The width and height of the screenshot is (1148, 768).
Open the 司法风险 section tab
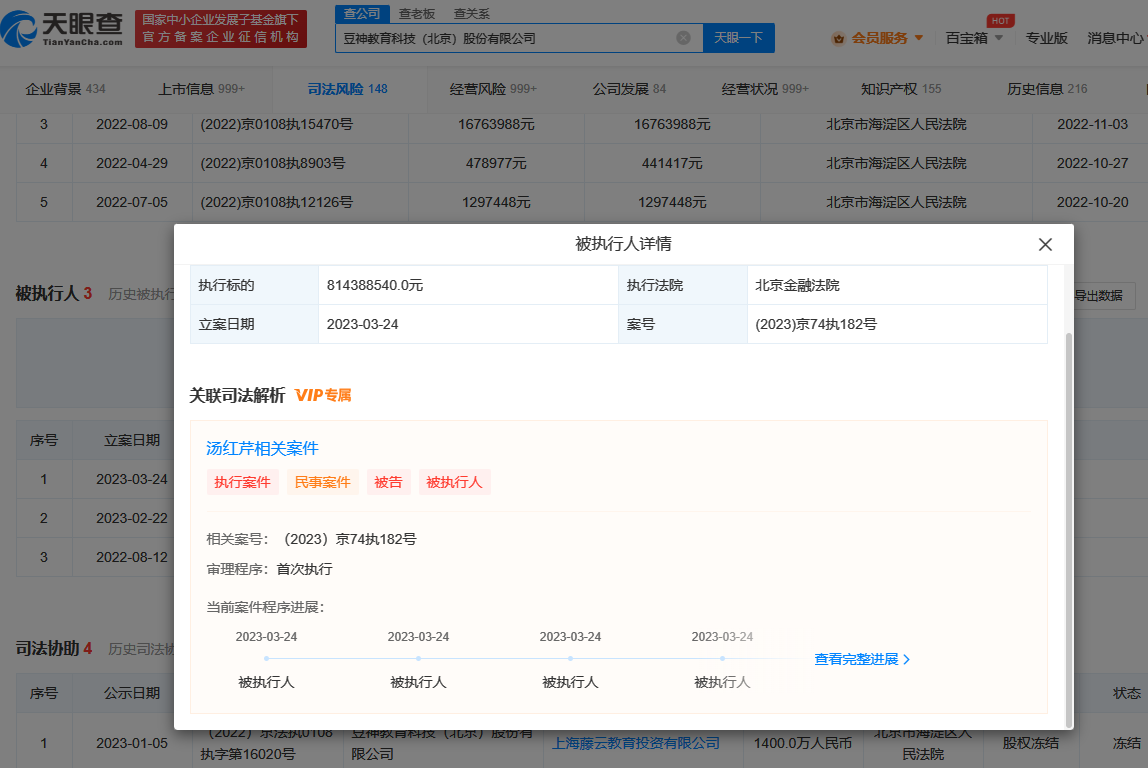(x=347, y=89)
